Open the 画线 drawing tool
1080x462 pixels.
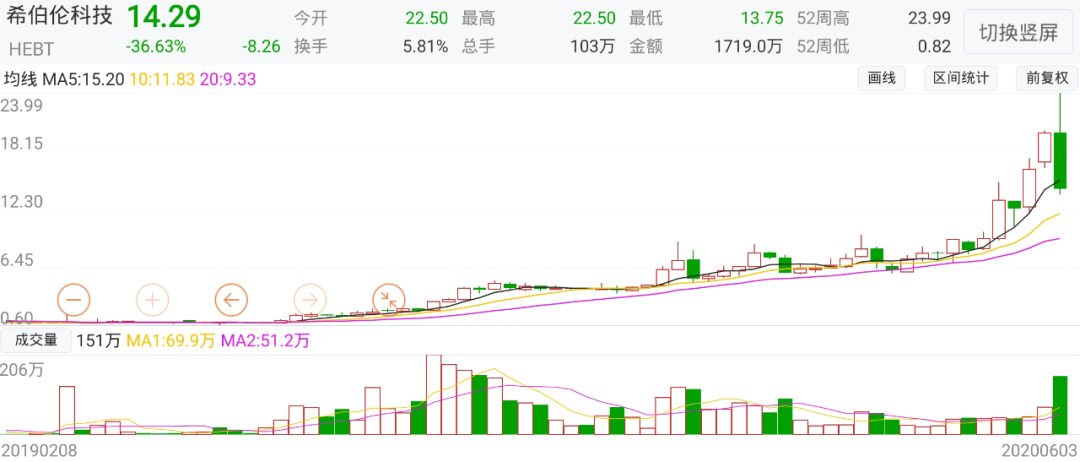tap(882, 79)
